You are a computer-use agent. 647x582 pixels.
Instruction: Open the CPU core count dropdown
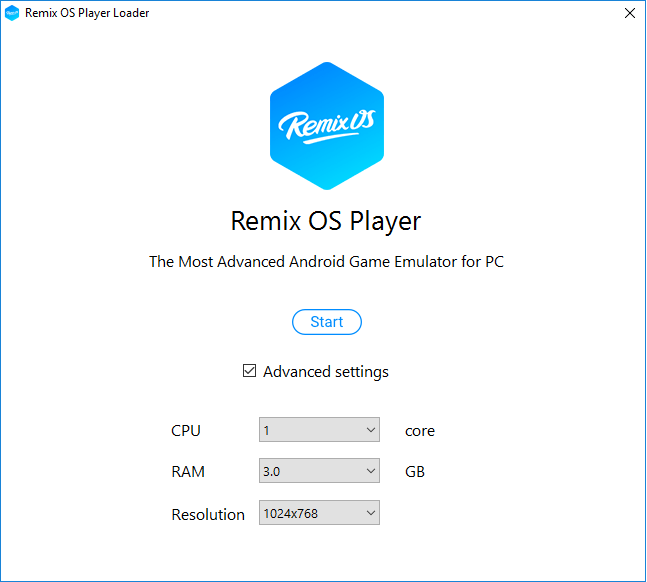319,430
